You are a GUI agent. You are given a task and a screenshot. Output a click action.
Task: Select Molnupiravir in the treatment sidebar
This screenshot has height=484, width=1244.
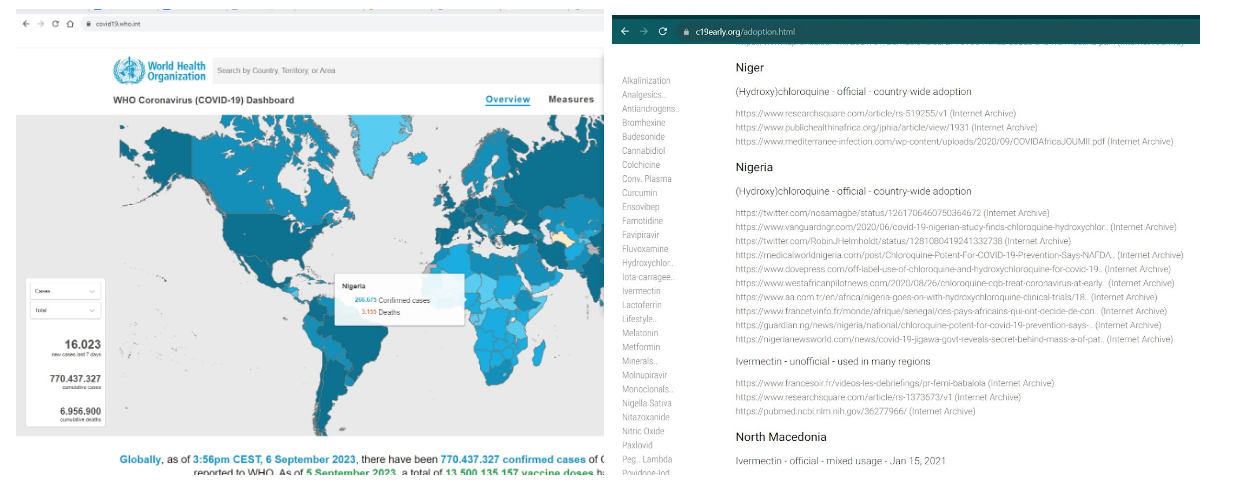pos(645,375)
